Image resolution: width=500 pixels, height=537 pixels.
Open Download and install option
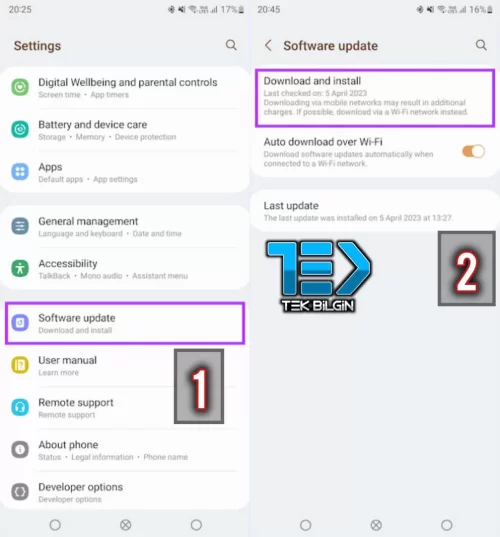(x=375, y=98)
